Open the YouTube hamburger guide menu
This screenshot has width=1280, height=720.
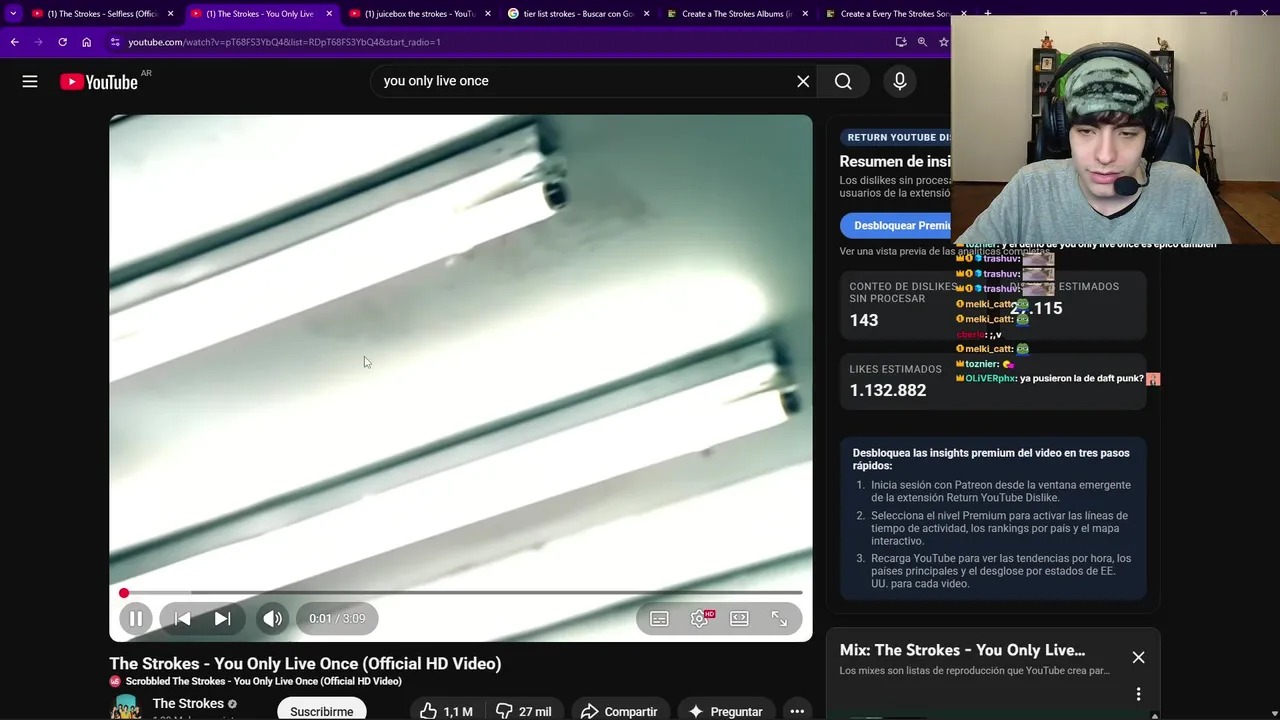30,81
